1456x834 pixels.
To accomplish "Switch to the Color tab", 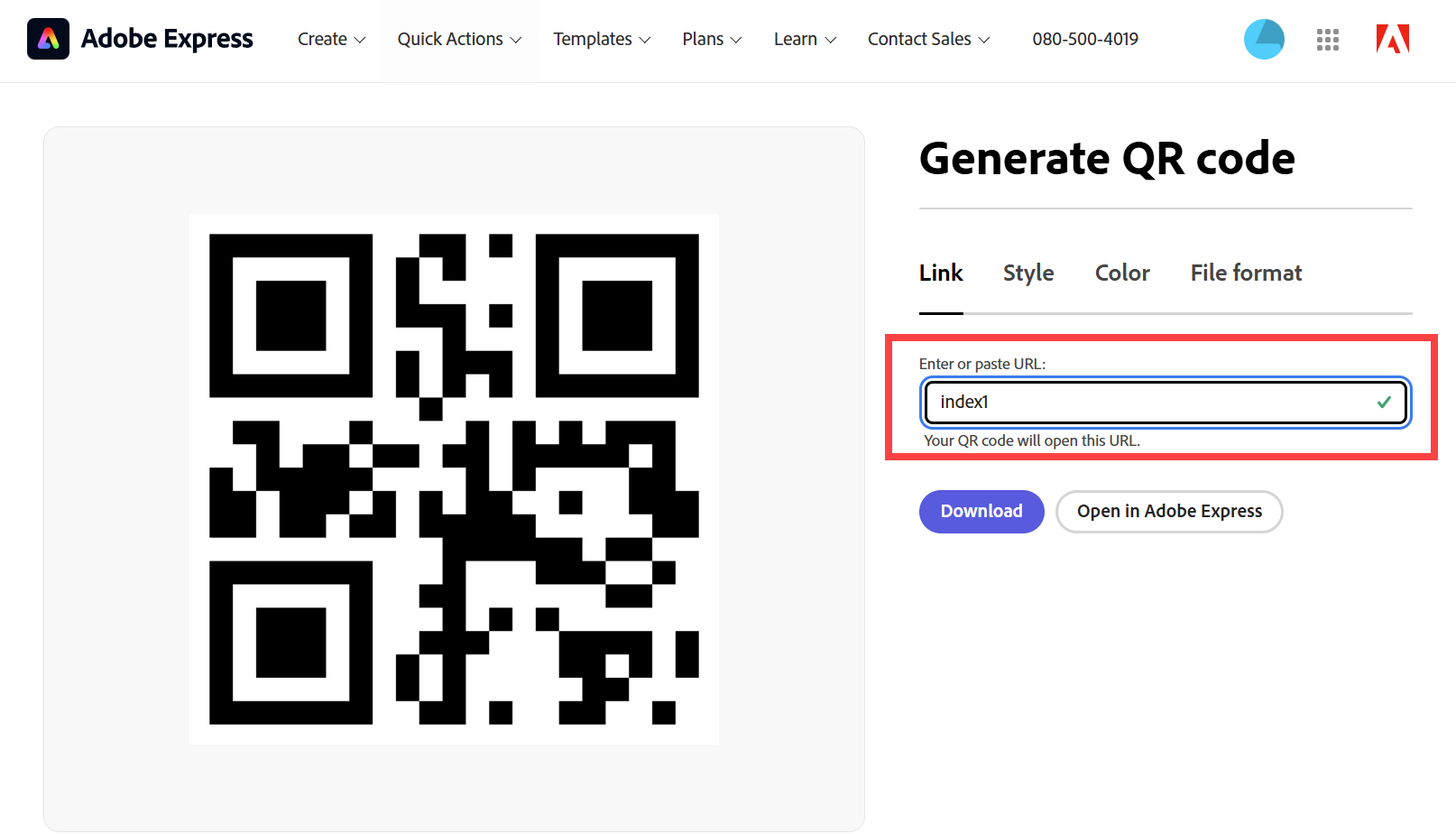I will coord(1122,273).
